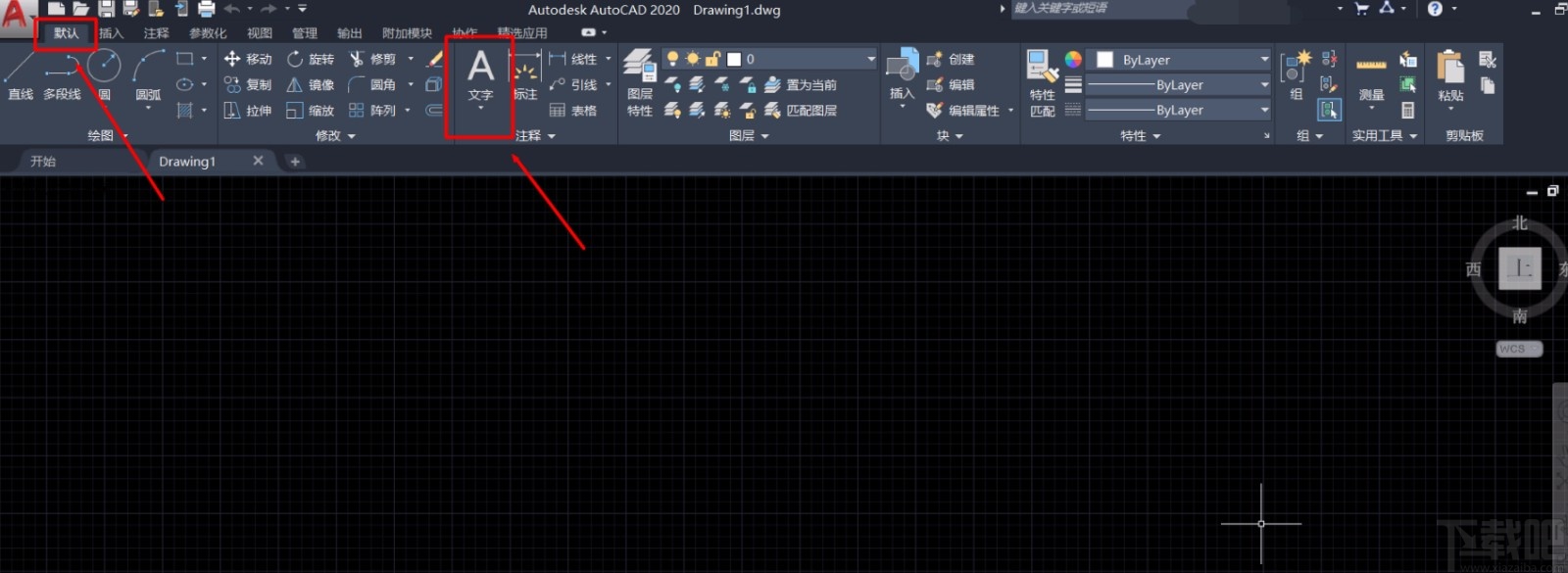Click the white layer color swatch
Viewport: 1568px width, 573px height.
(733, 59)
